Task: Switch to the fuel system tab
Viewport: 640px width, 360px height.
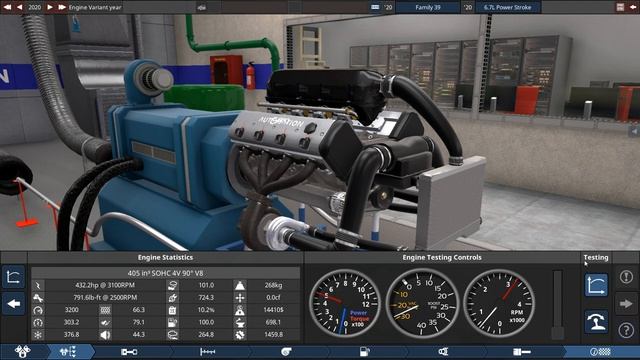Action: [364, 351]
